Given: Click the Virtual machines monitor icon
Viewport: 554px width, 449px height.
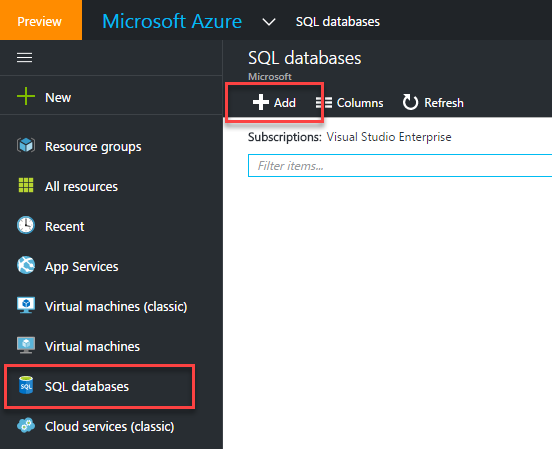Looking at the screenshot, I should point(26,345).
